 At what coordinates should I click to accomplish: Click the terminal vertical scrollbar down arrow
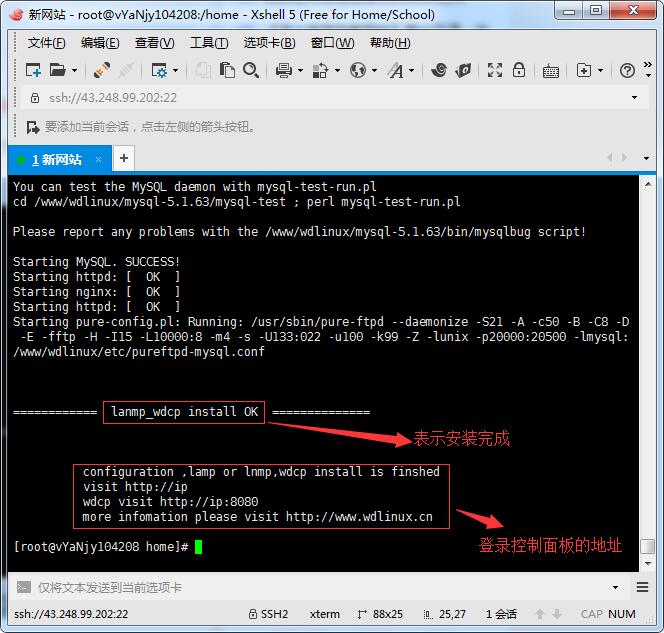648,563
